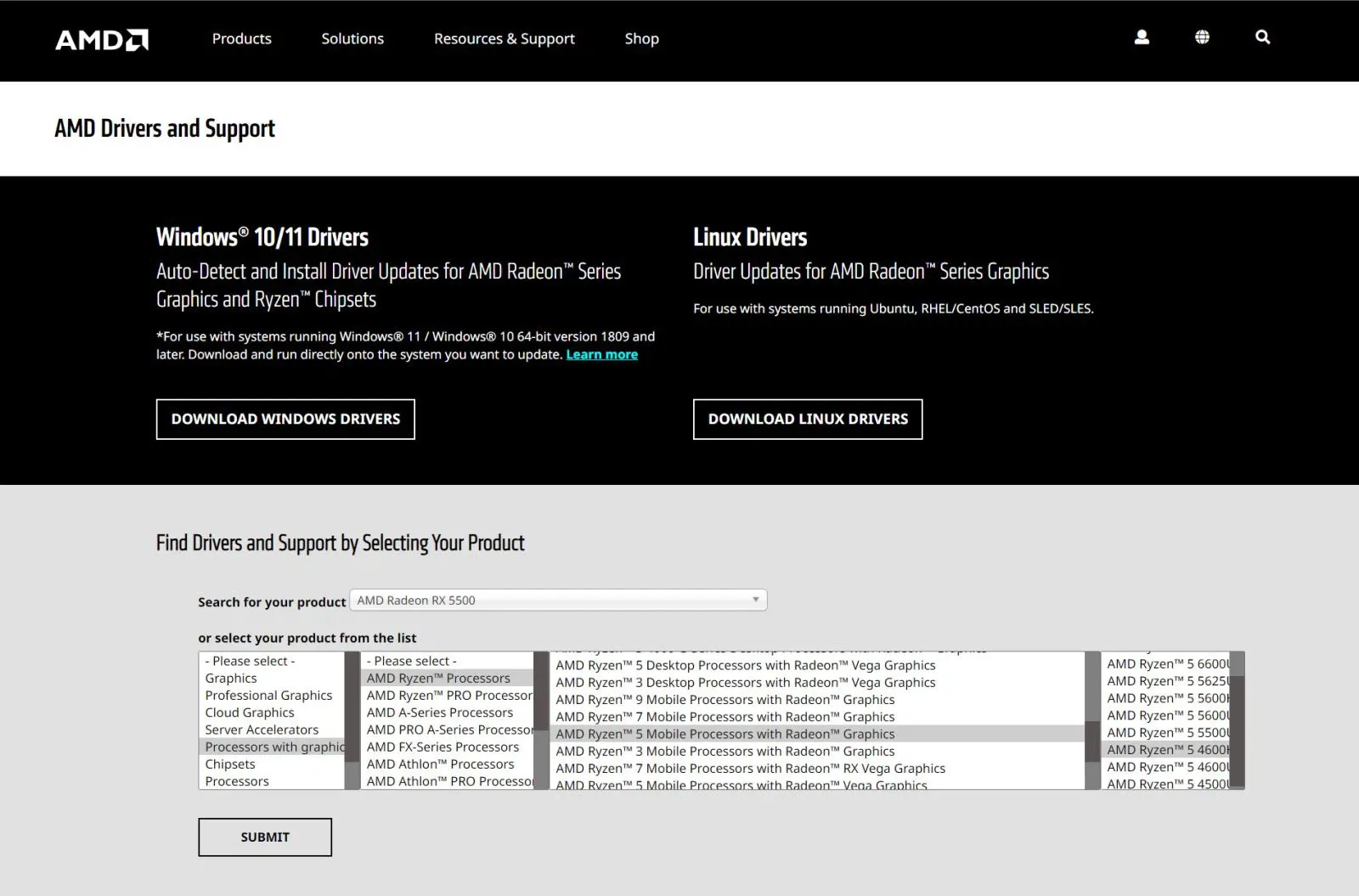Expand the product search dropdown arrow

coord(755,600)
